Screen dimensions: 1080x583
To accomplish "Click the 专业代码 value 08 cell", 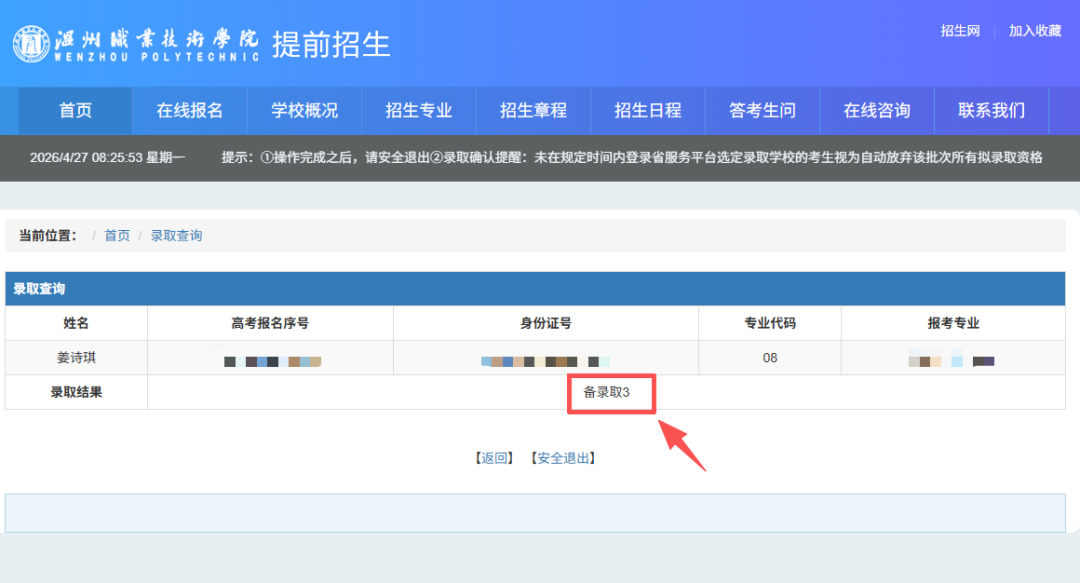I will coord(769,357).
